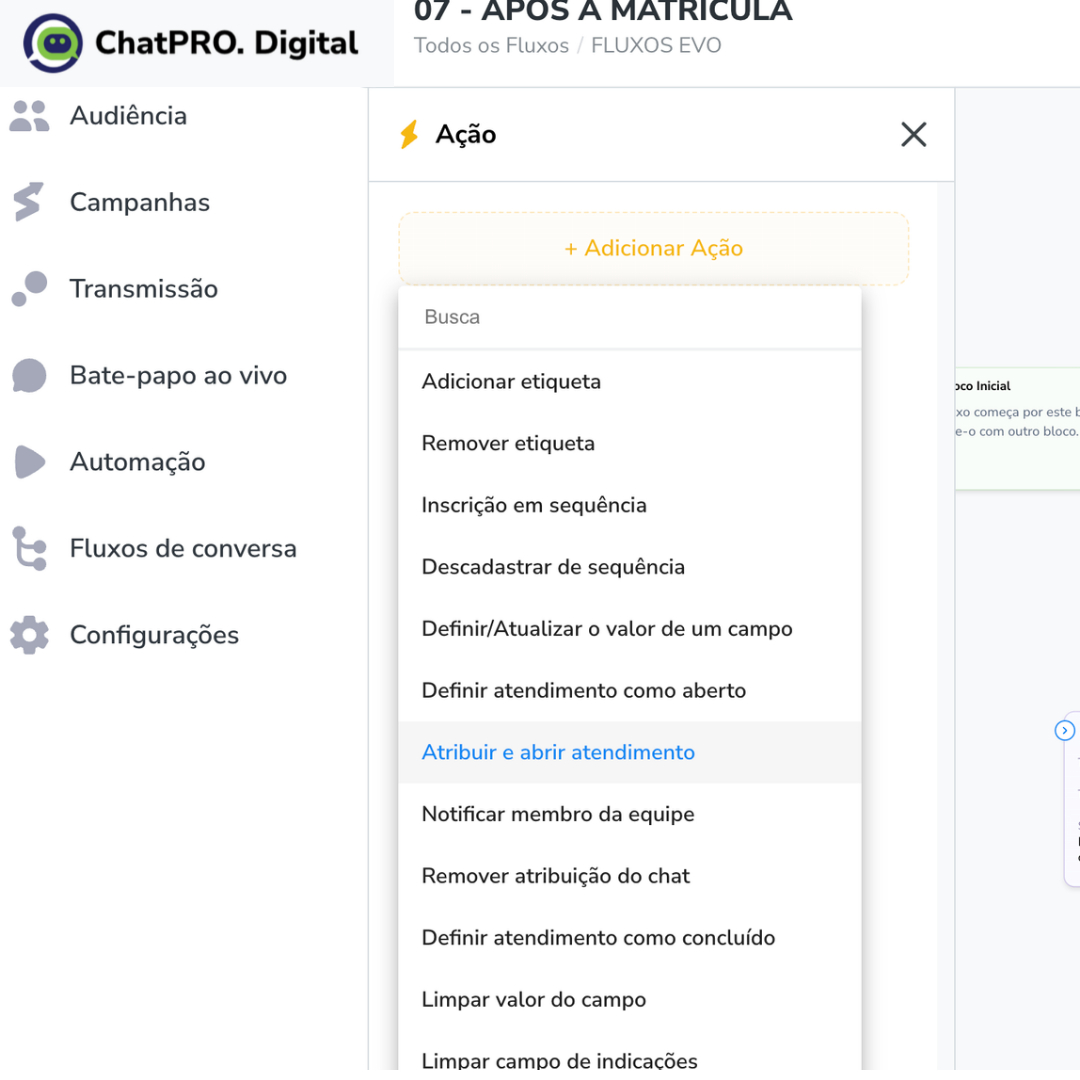
Task: Open FLUXOS EVO breadcrumb link
Action: click(656, 45)
